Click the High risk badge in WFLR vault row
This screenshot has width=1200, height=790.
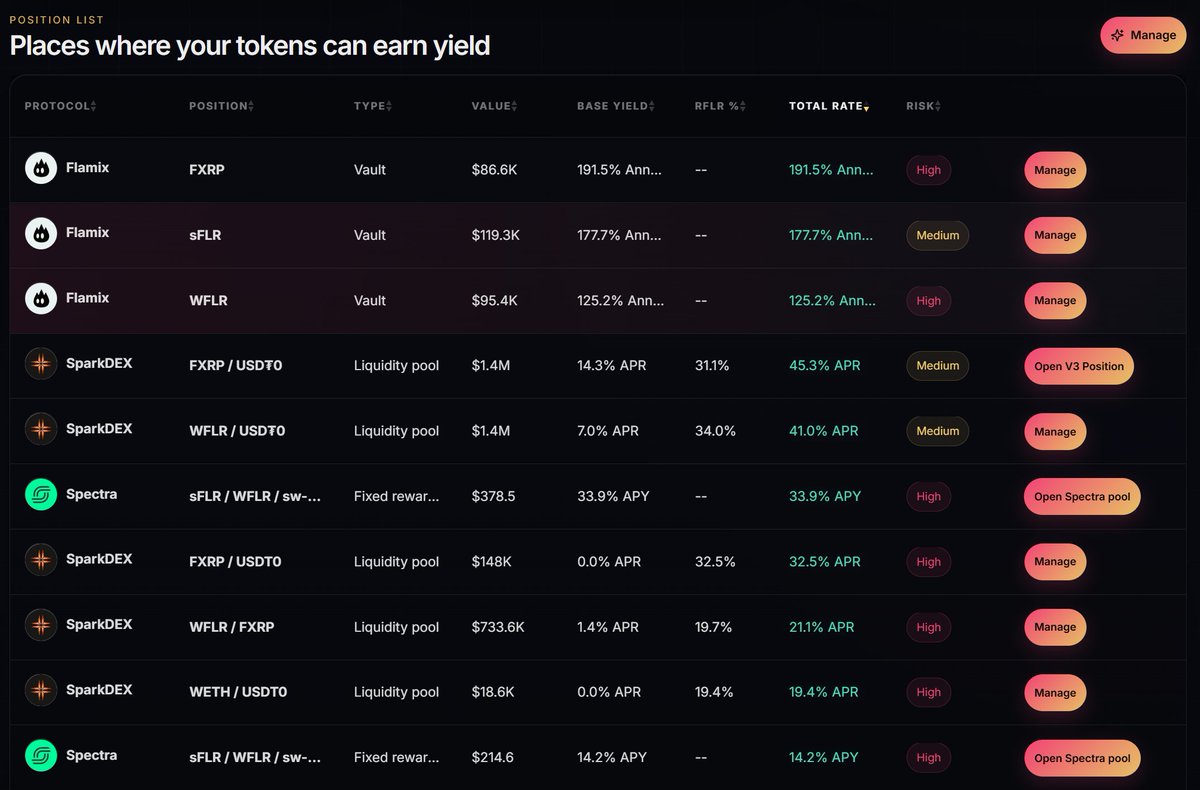pos(929,300)
